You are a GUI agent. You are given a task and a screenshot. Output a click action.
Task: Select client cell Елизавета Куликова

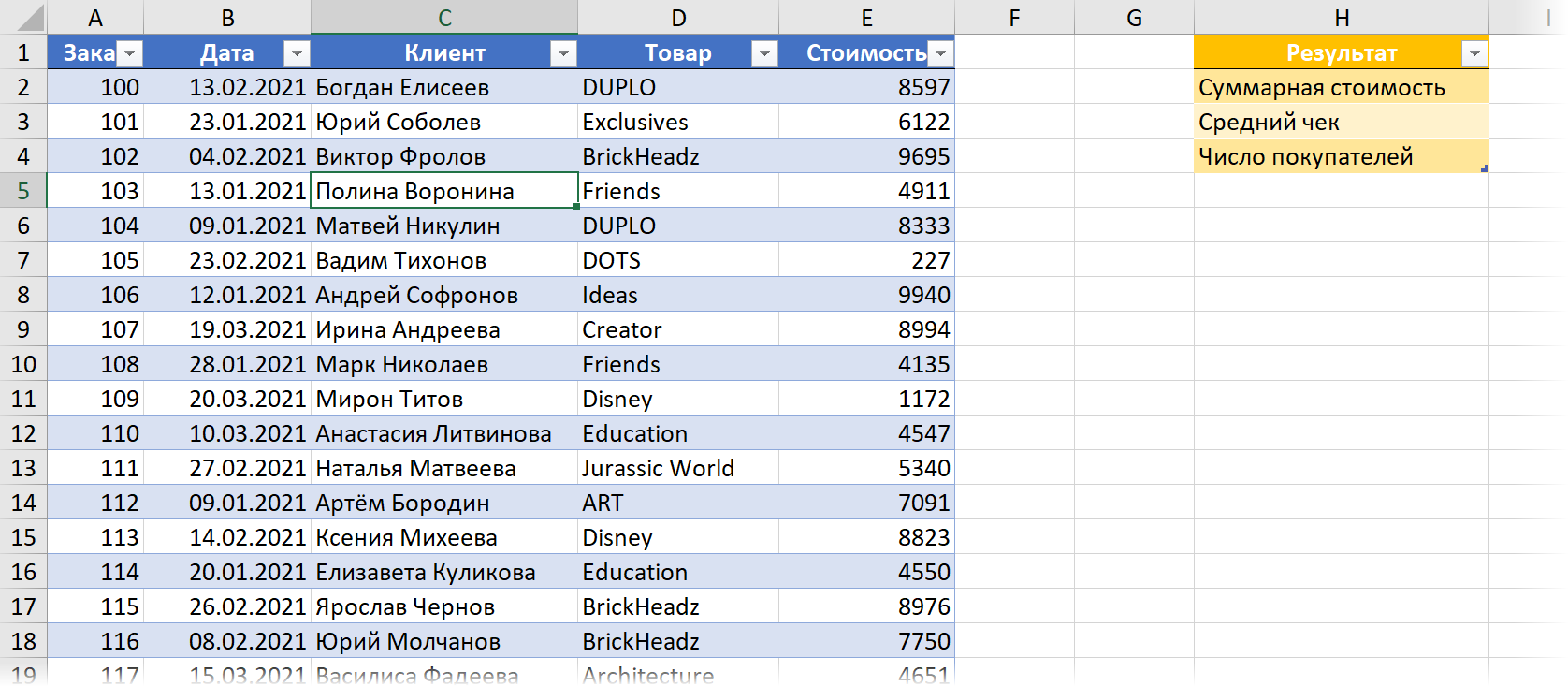[444, 572]
